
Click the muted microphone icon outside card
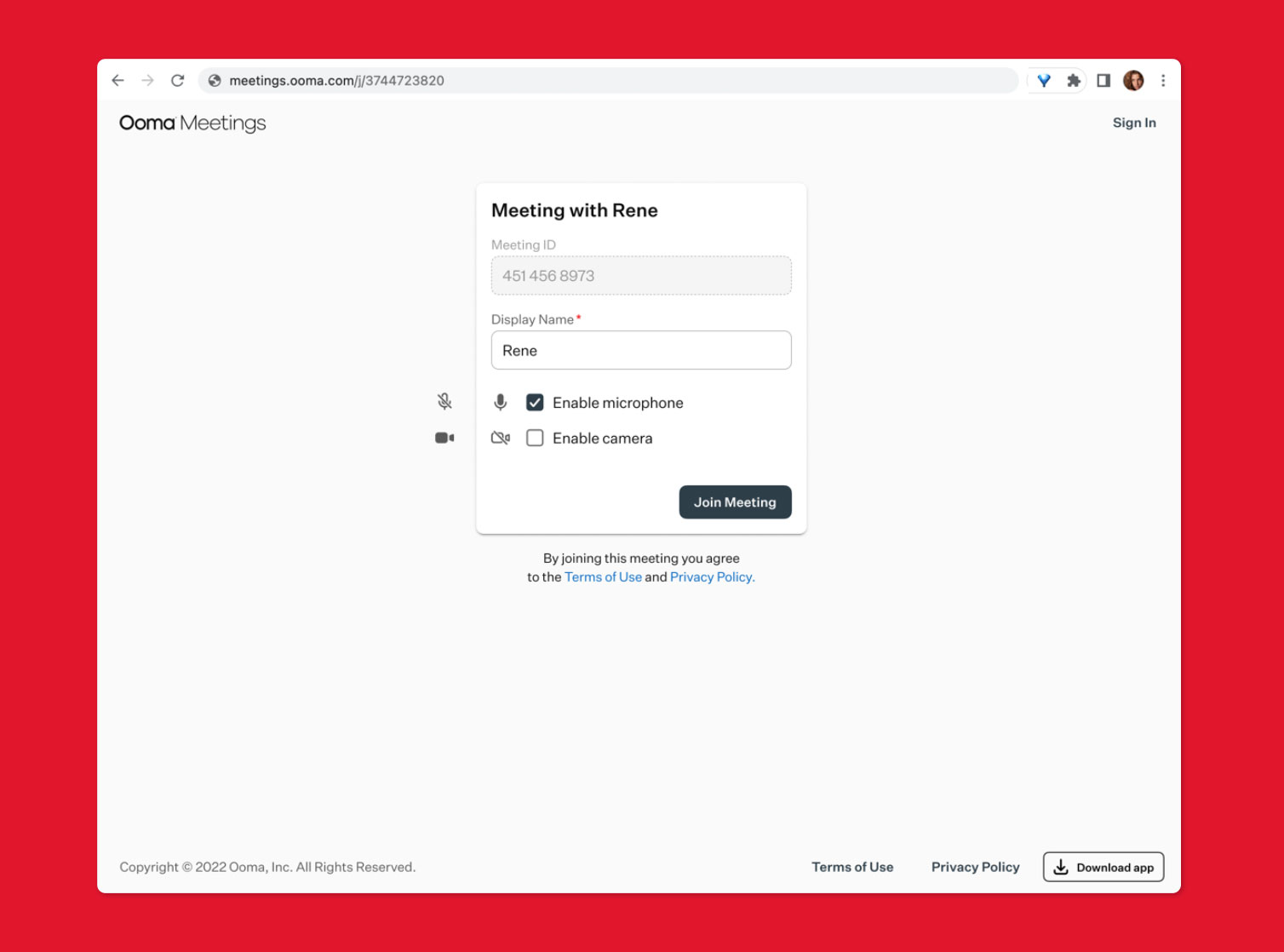pyautogui.click(x=444, y=401)
